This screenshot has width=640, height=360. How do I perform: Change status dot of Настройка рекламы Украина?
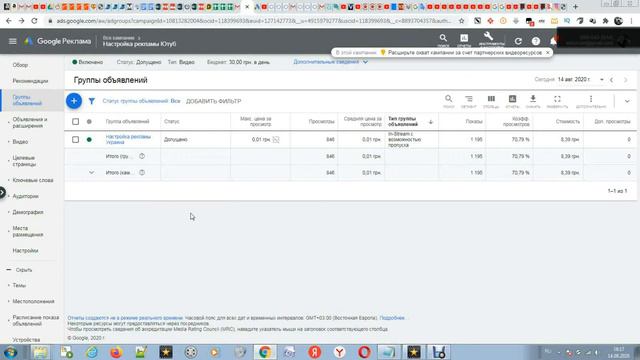point(89,140)
